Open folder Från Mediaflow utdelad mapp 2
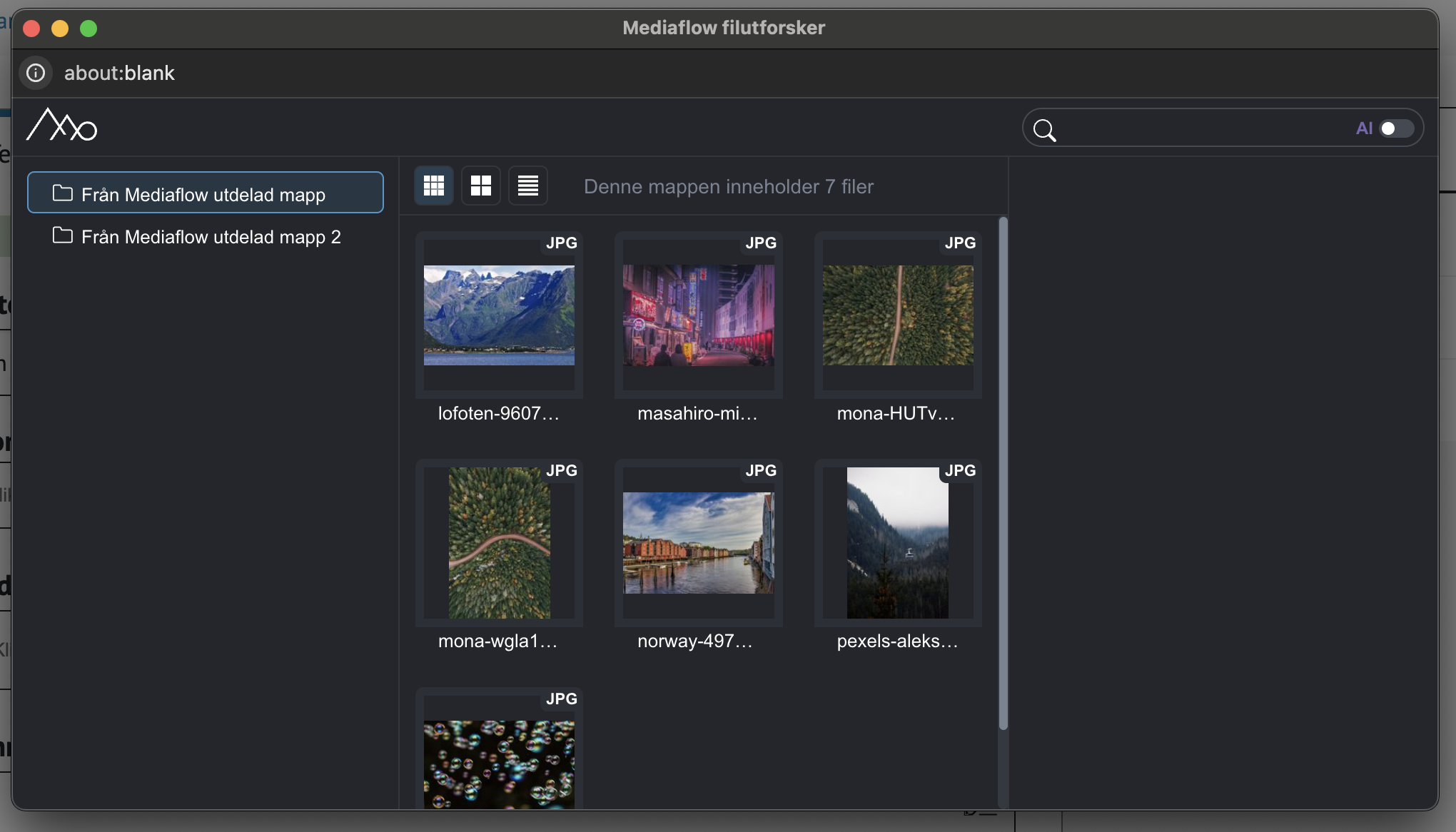The image size is (1456, 832). (x=206, y=236)
